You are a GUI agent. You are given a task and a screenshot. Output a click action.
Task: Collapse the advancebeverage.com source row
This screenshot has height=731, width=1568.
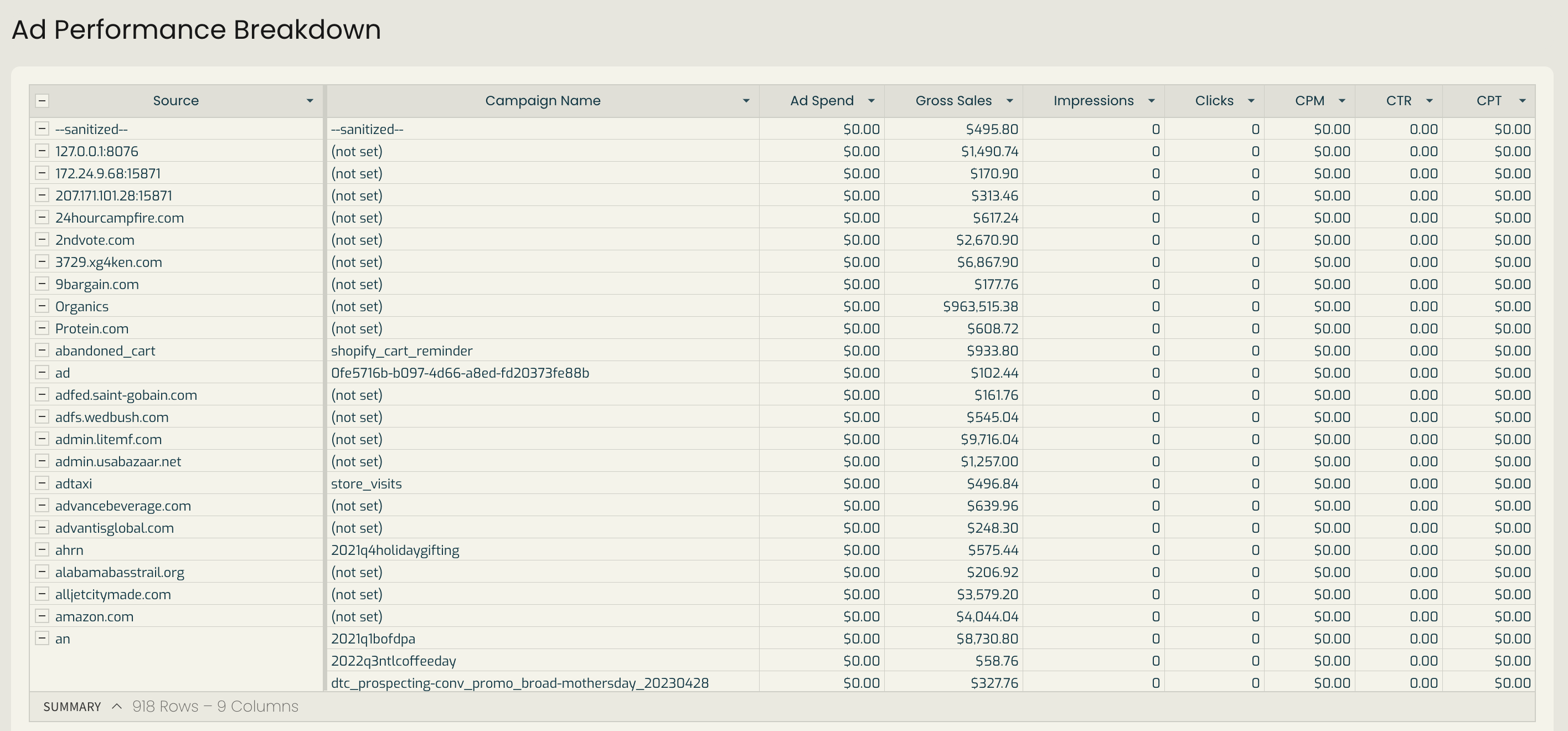pyautogui.click(x=42, y=505)
